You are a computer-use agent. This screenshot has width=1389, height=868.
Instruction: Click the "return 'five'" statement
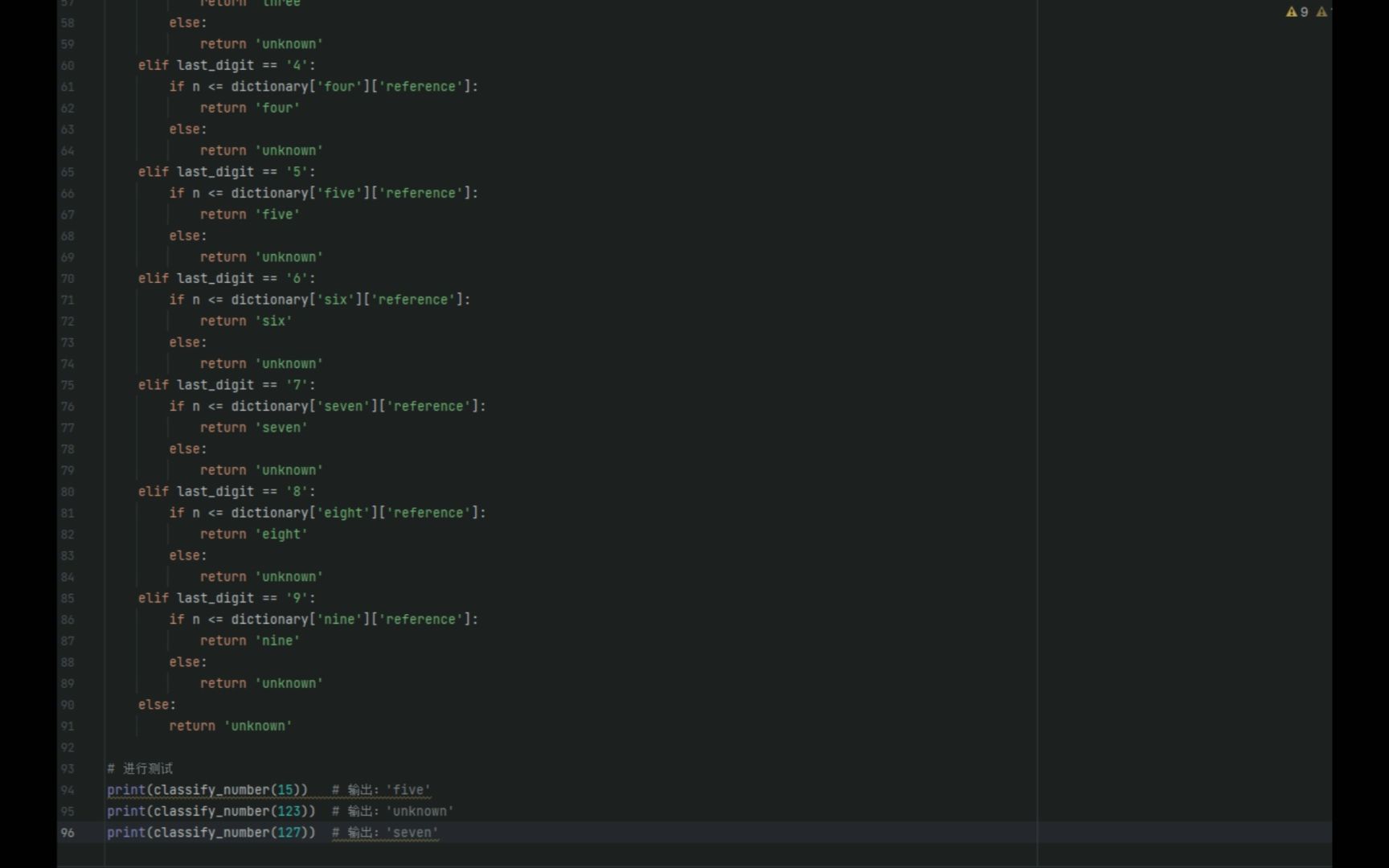[x=250, y=215]
